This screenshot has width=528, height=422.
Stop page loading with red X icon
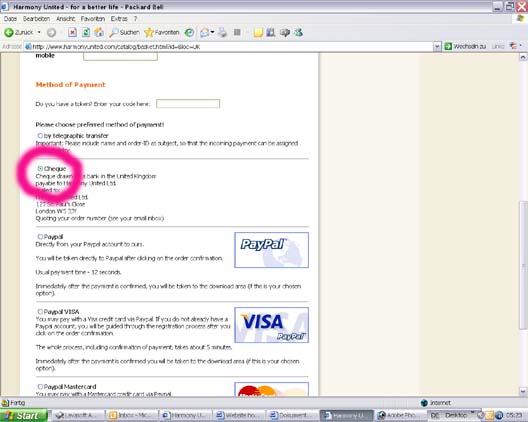point(72,32)
